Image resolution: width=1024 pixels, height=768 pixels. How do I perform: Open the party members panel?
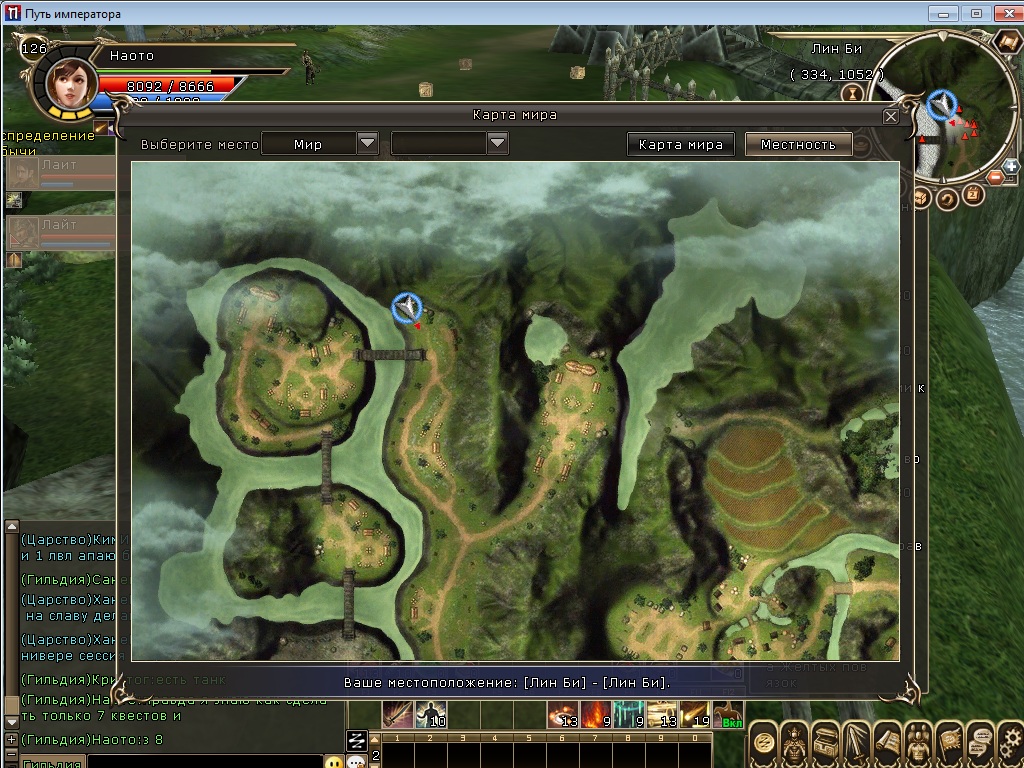pos(918,744)
